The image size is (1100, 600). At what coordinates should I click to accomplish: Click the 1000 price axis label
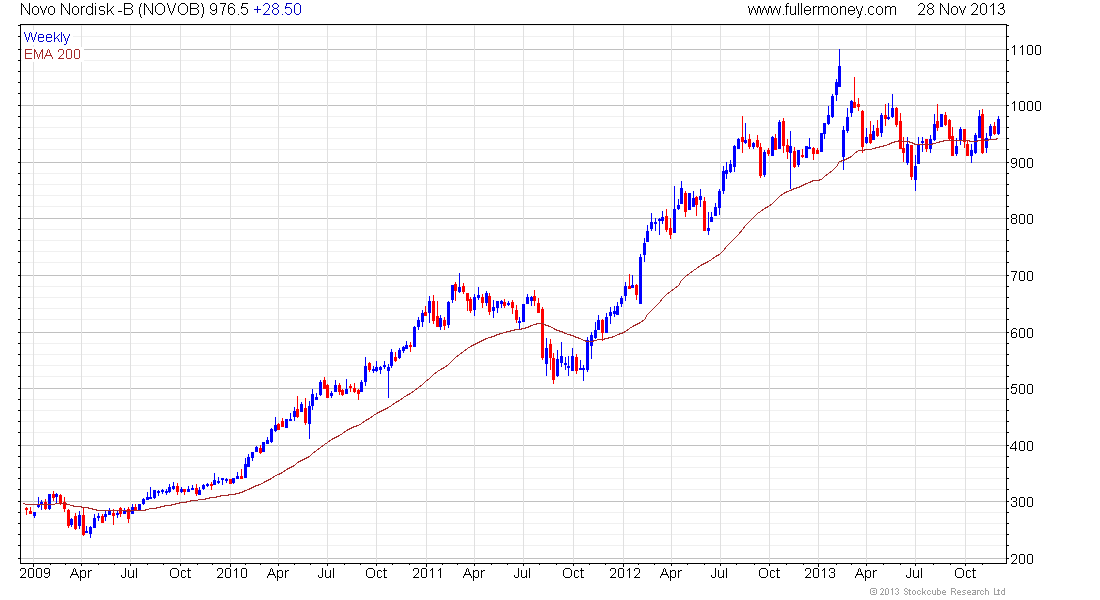pos(1026,107)
